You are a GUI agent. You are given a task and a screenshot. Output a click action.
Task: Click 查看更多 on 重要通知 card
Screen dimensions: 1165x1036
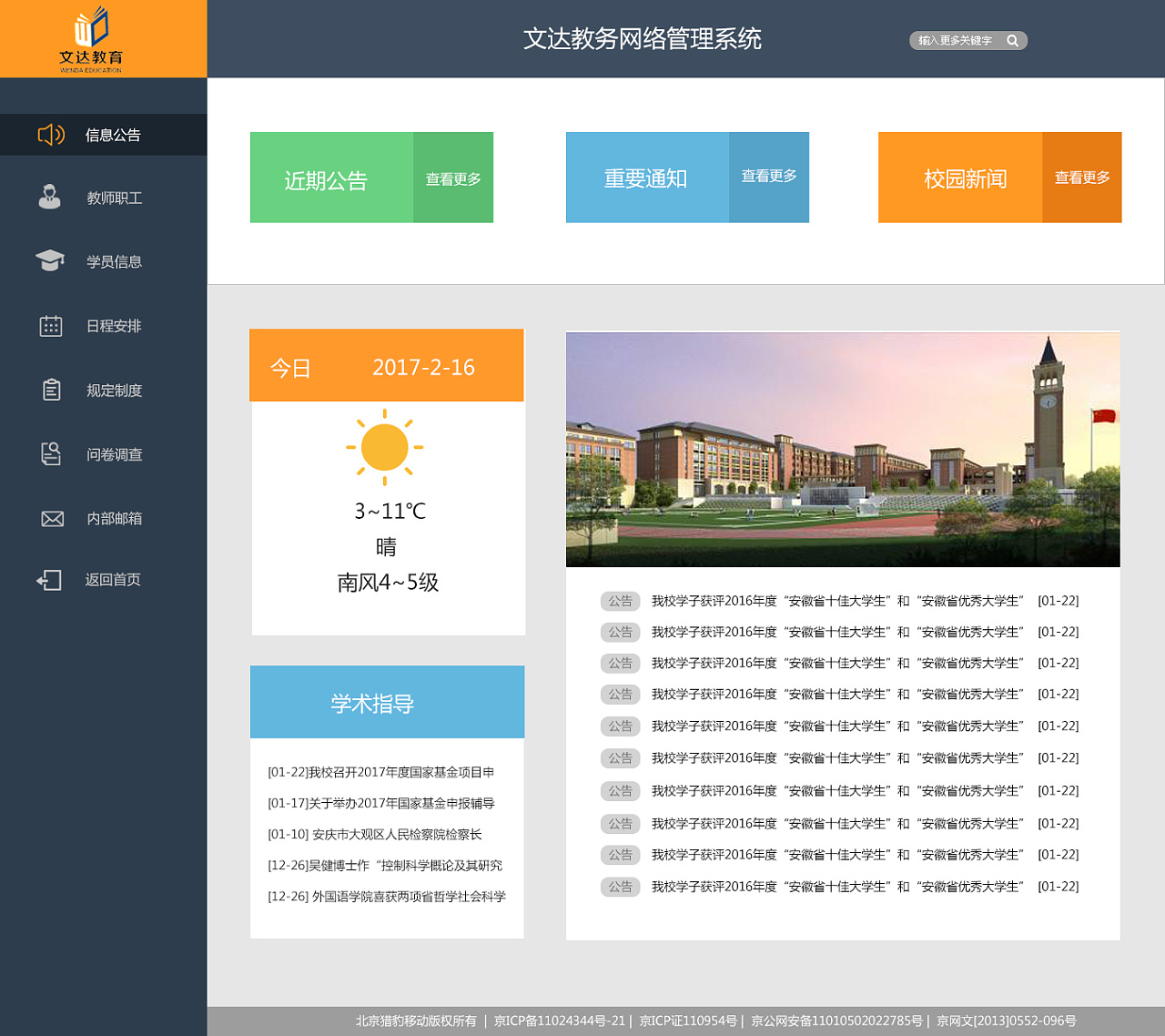point(769,176)
